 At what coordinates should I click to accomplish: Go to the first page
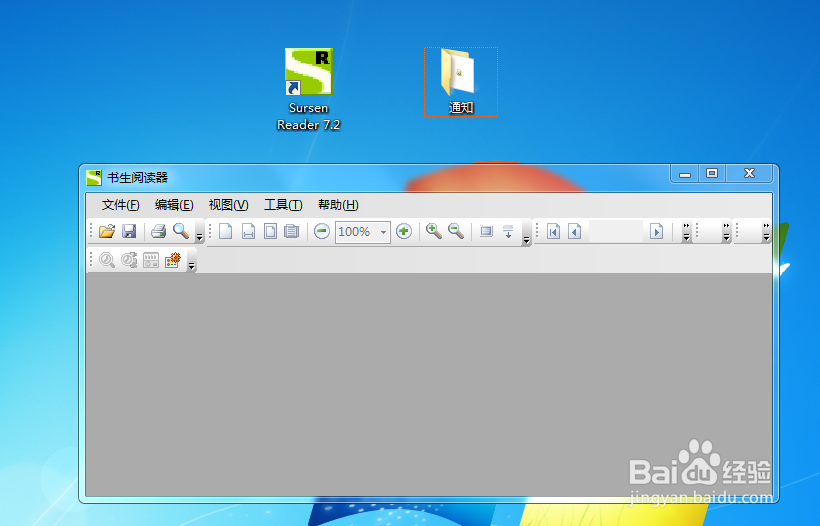click(x=553, y=231)
